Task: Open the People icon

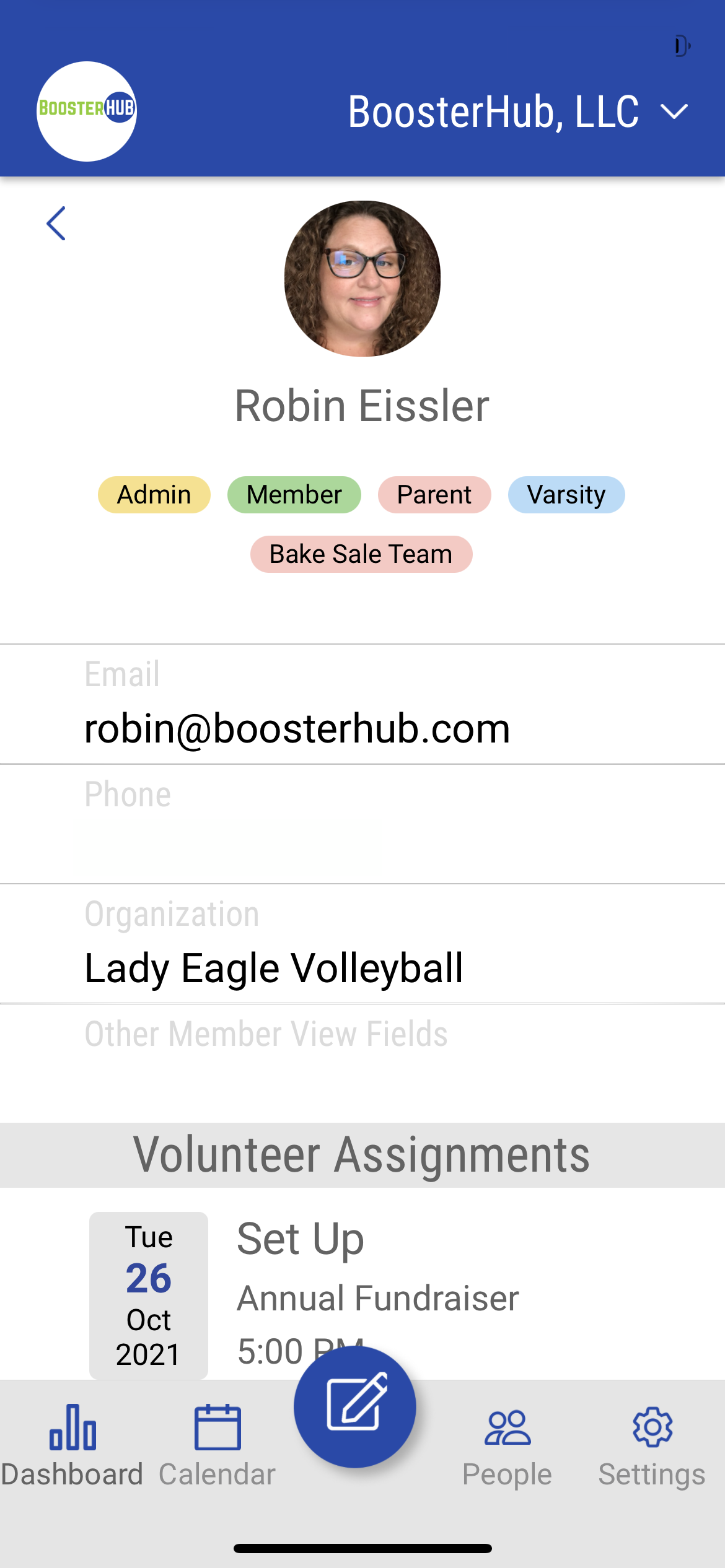Action: pyautogui.click(x=507, y=1427)
